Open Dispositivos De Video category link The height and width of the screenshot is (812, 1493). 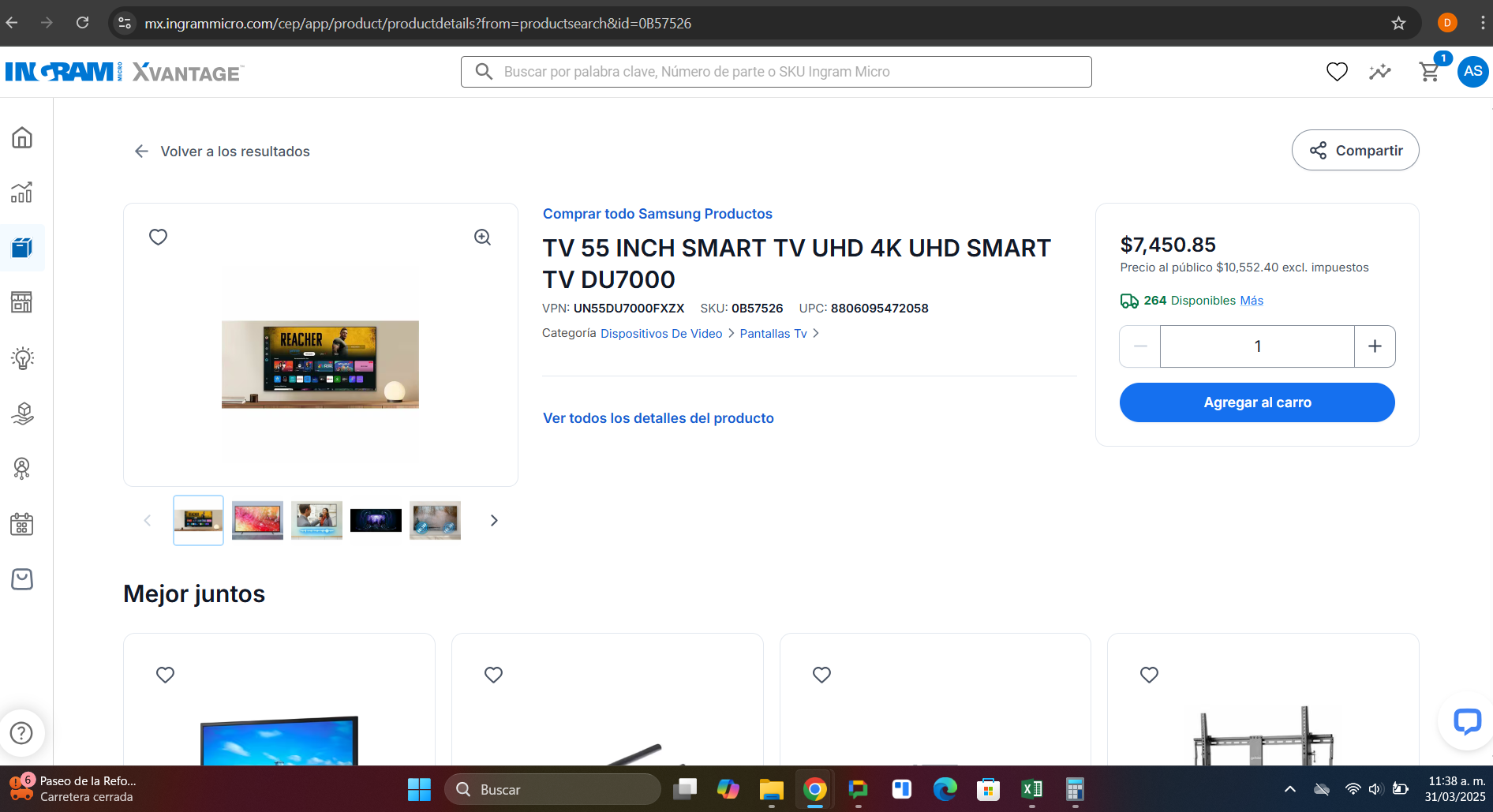661,333
